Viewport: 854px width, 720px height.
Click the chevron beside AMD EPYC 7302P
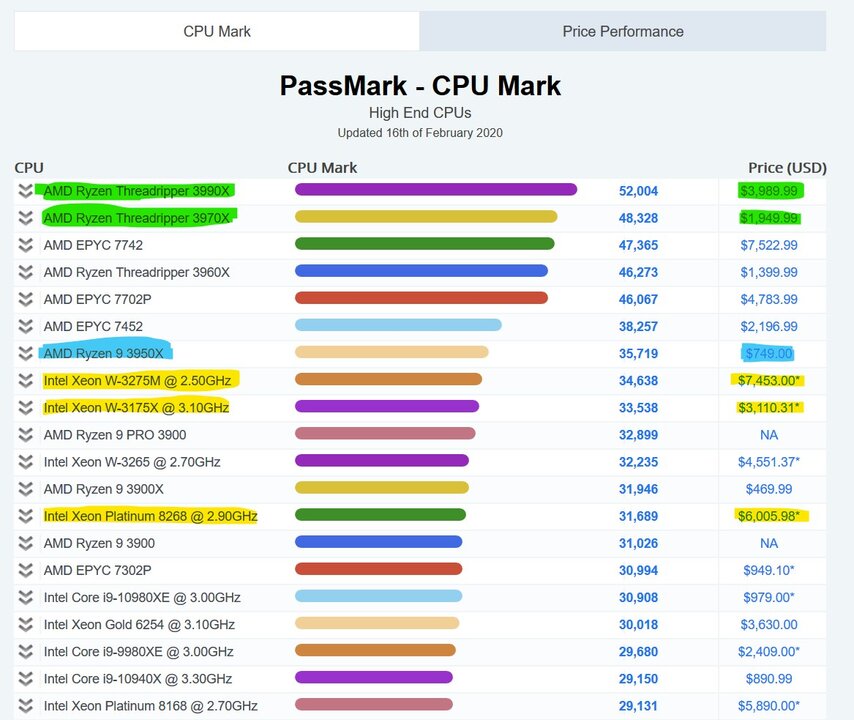click(x=25, y=570)
